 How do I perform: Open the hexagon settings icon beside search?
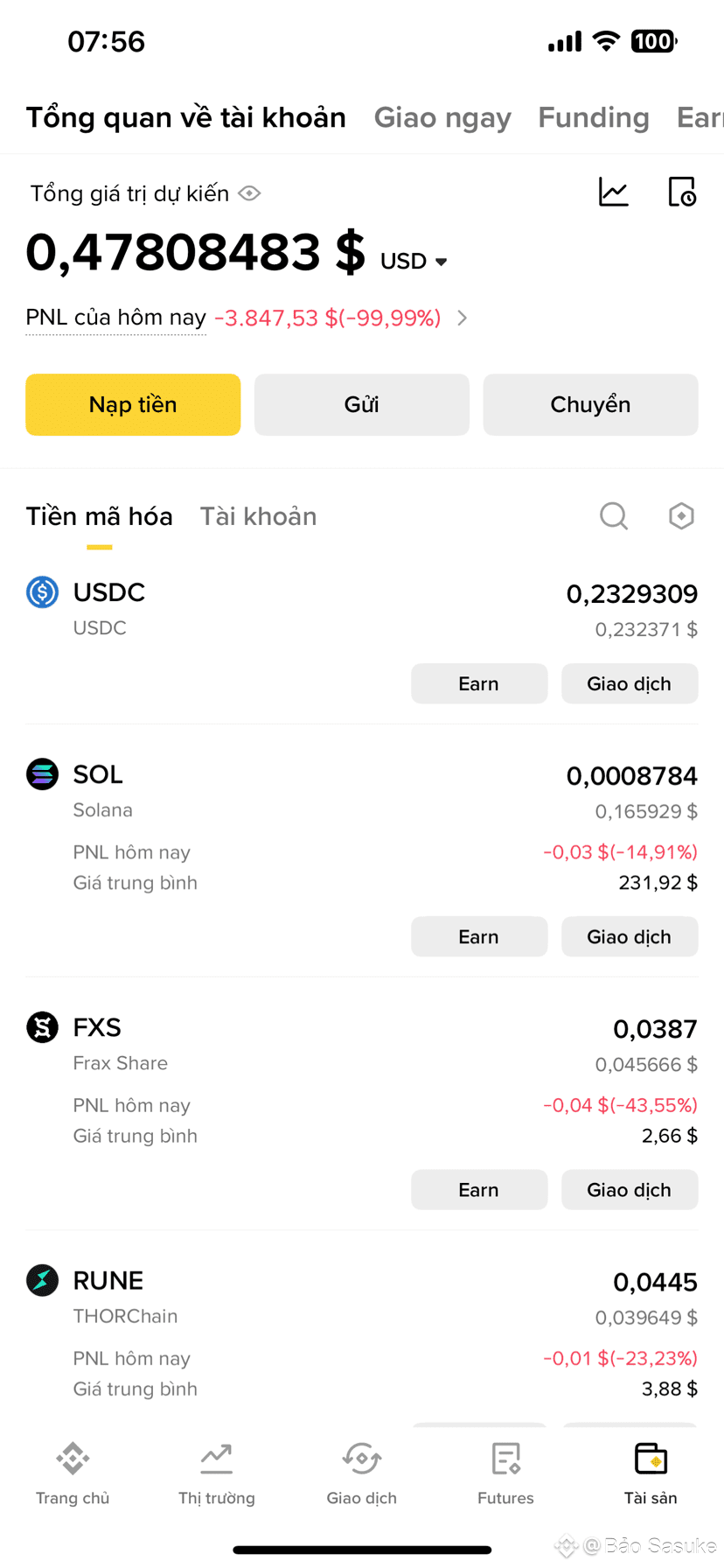pos(681,516)
